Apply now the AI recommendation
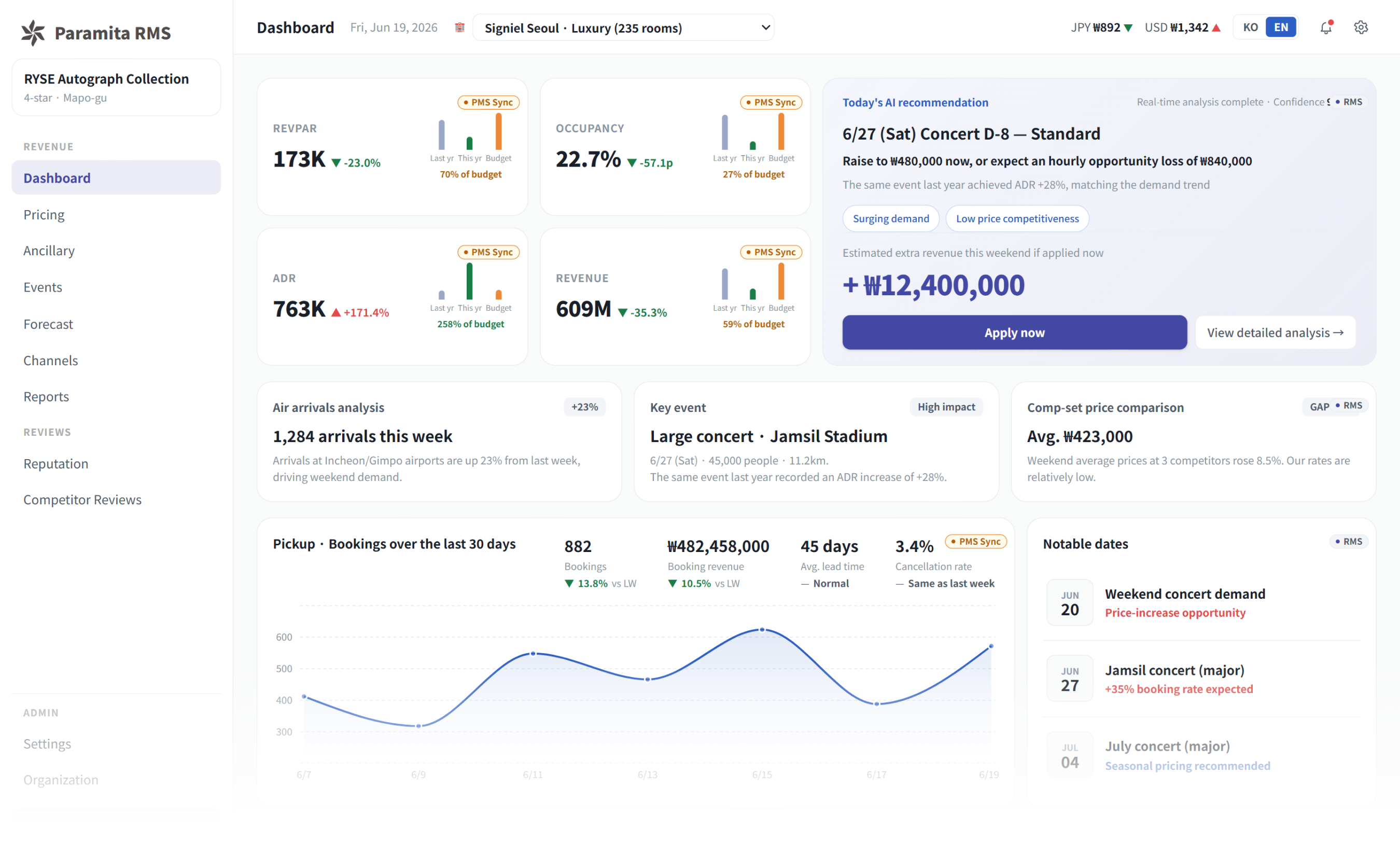1400x842 pixels. pos(1014,333)
